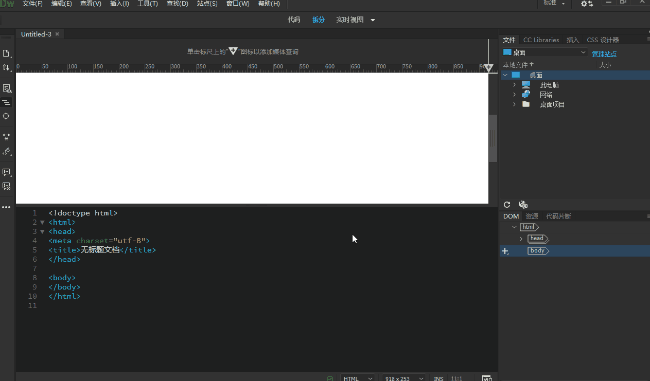Screen dimensions: 650x381
Task: Collapse the html node in DOM panel
Action: click(514, 227)
